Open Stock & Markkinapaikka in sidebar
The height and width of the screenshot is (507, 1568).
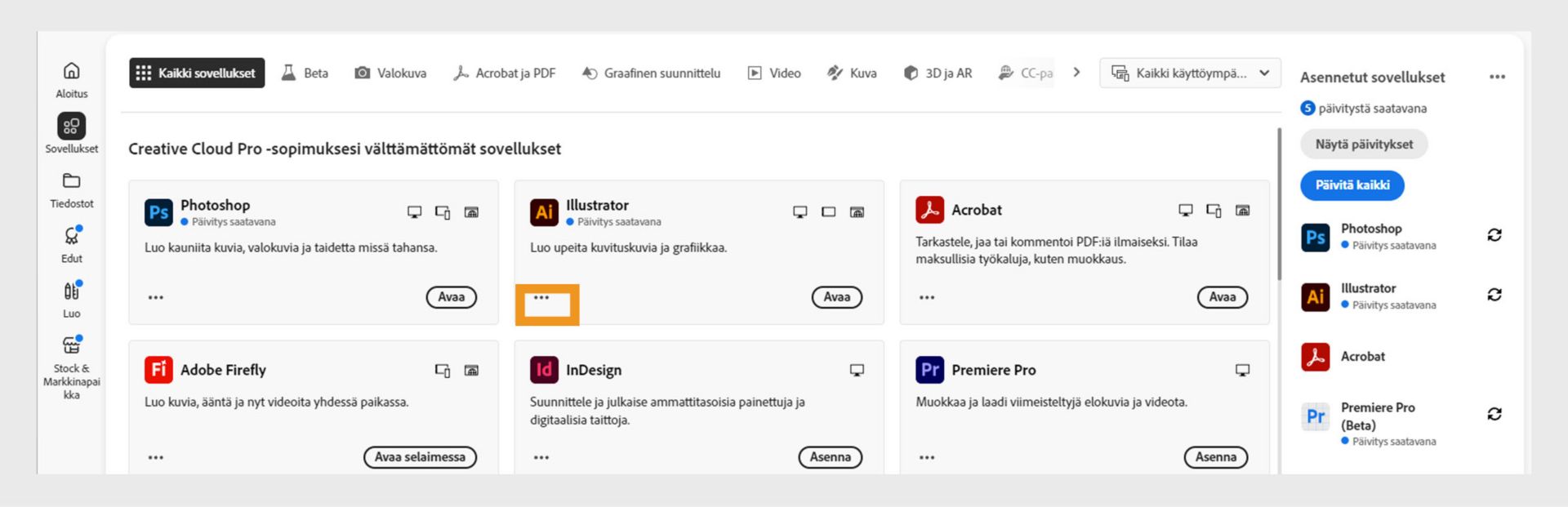point(72,367)
